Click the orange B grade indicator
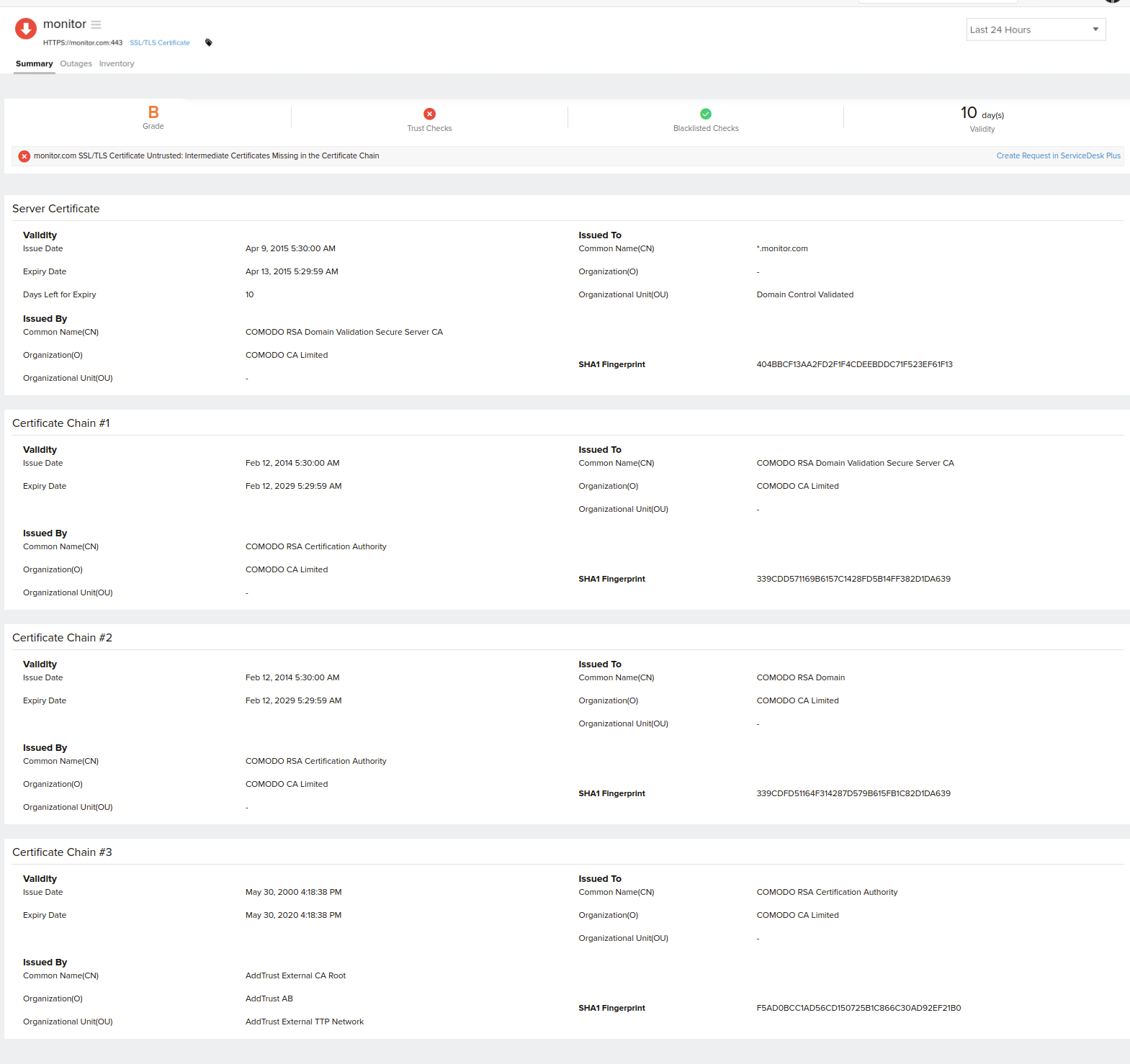Image resolution: width=1130 pixels, height=1064 pixels. pos(153,112)
